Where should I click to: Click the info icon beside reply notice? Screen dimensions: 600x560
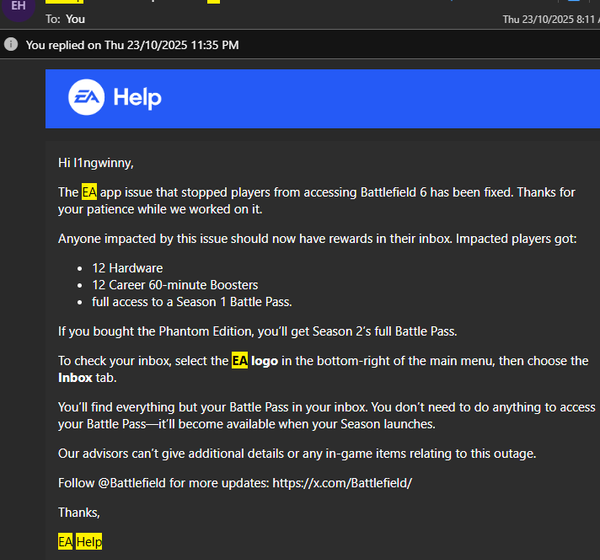(11, 45)
